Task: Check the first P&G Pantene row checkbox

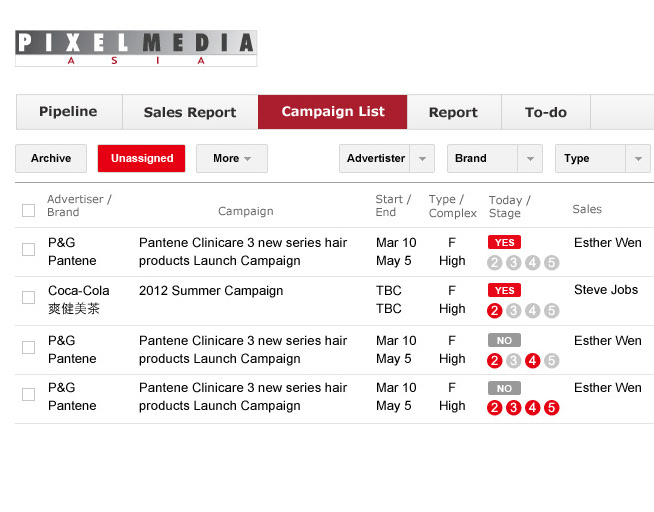Action: 28,250
